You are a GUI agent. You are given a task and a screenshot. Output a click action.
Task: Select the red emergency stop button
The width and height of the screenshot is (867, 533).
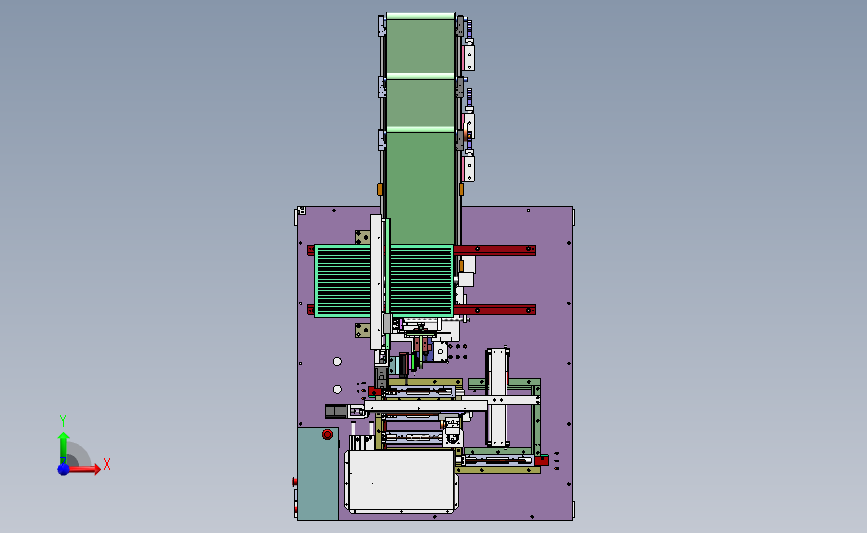pos(327,435)
